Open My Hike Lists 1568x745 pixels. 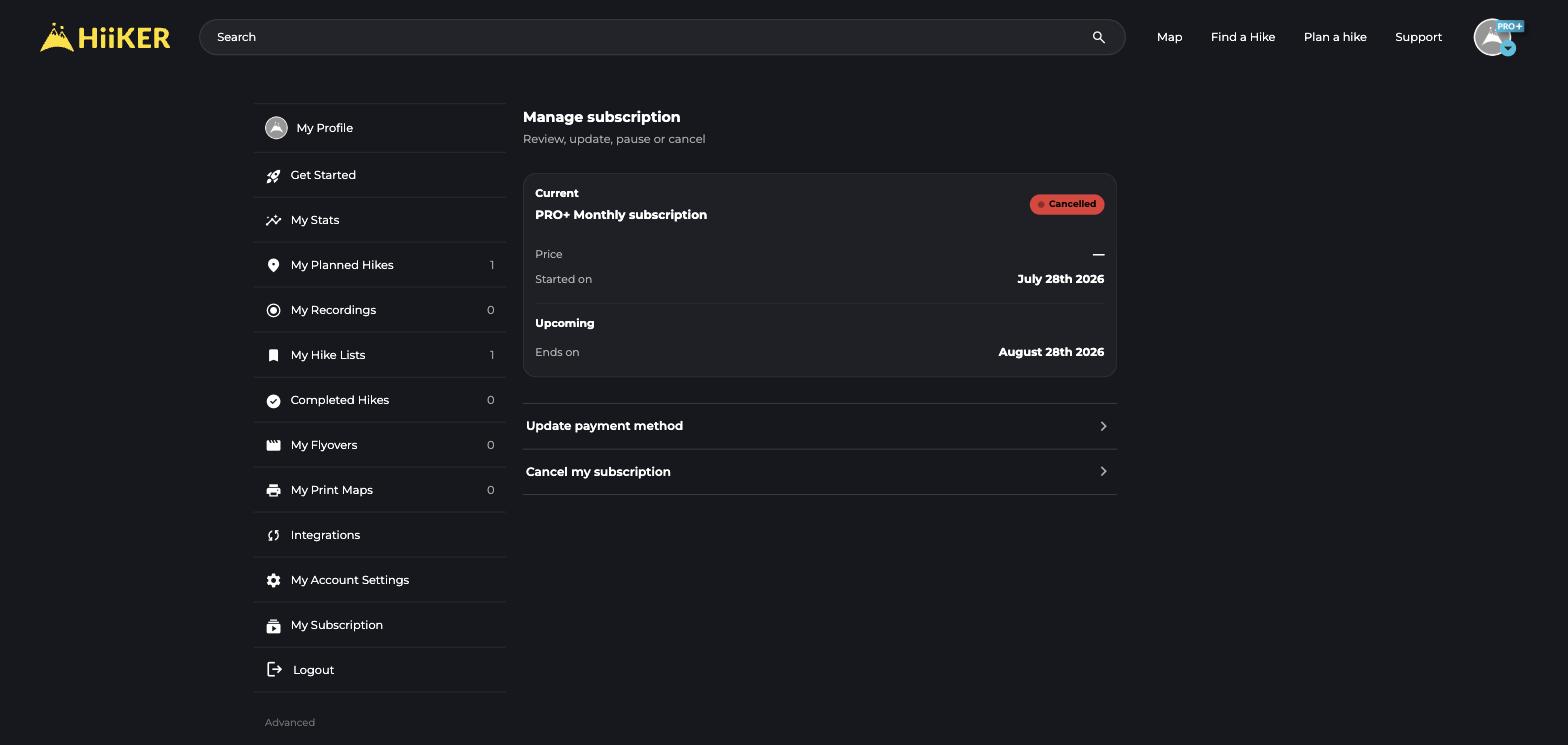(380, 355)
